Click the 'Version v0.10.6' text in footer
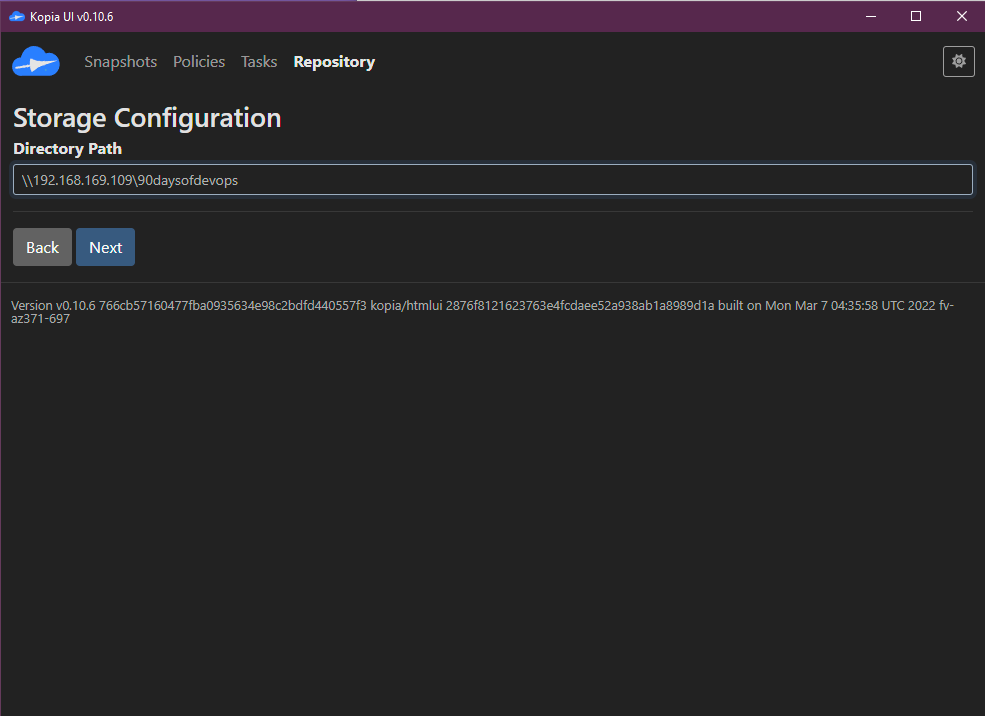This screenshot has height=716, width=985. (x=53, y=306)
